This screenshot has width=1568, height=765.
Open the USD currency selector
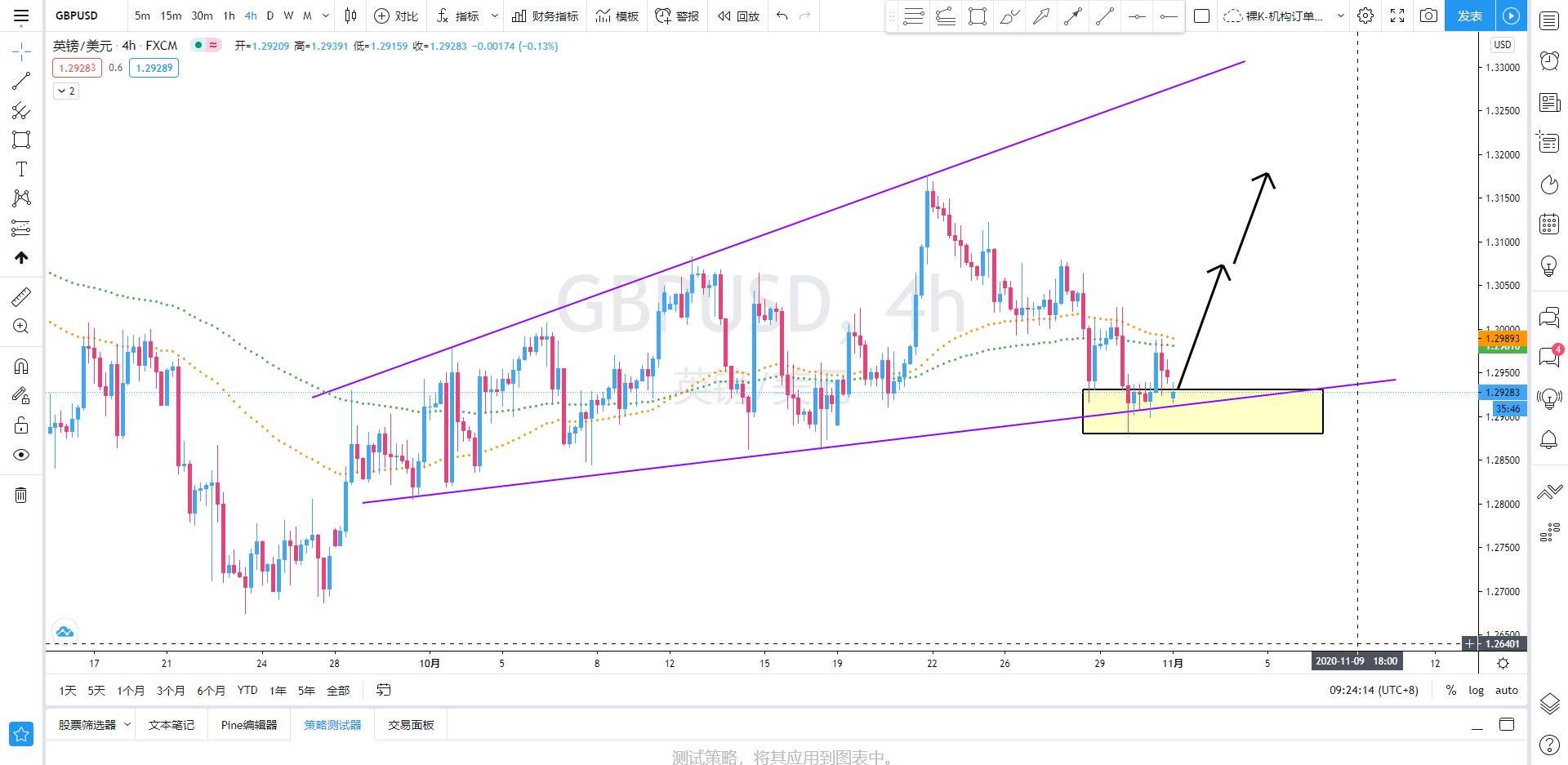pyautogui.click(x=1502, y=45)
